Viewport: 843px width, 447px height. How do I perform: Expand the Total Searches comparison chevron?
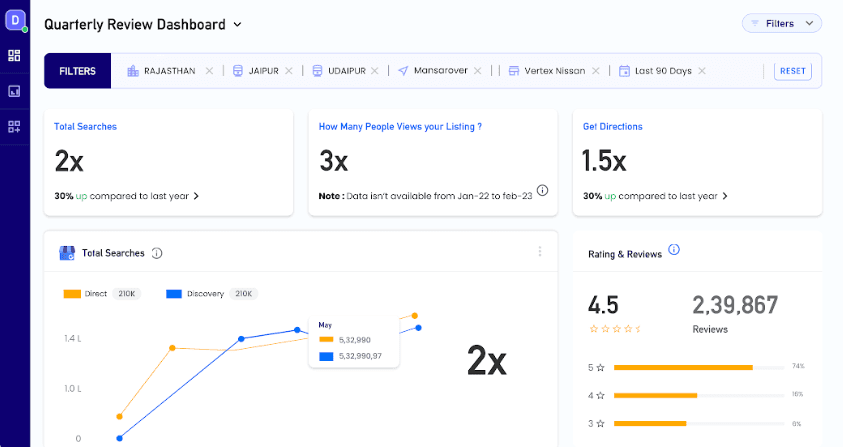coord(196,196)
